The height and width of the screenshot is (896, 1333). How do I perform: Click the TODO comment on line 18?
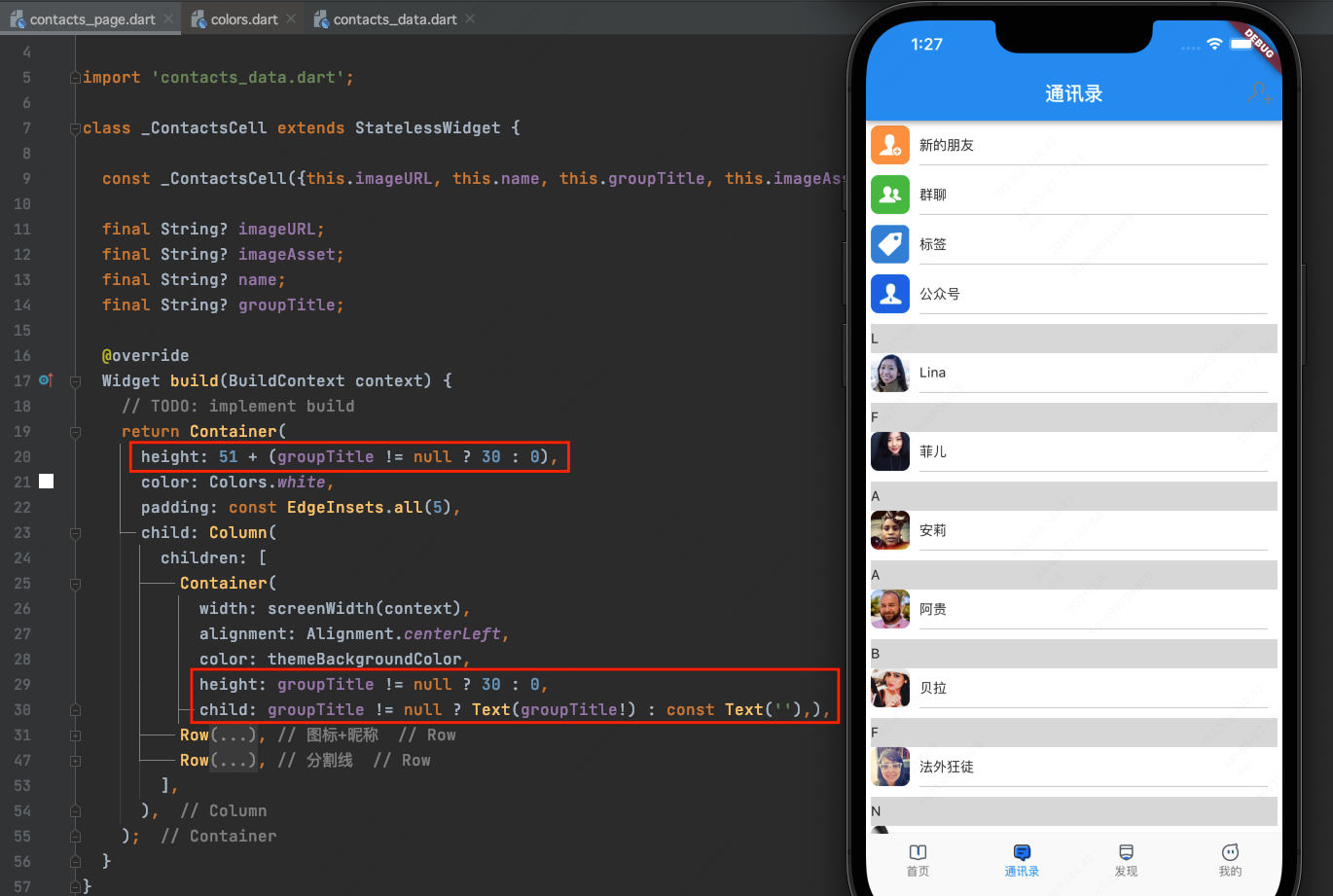(x=238, y=406)
